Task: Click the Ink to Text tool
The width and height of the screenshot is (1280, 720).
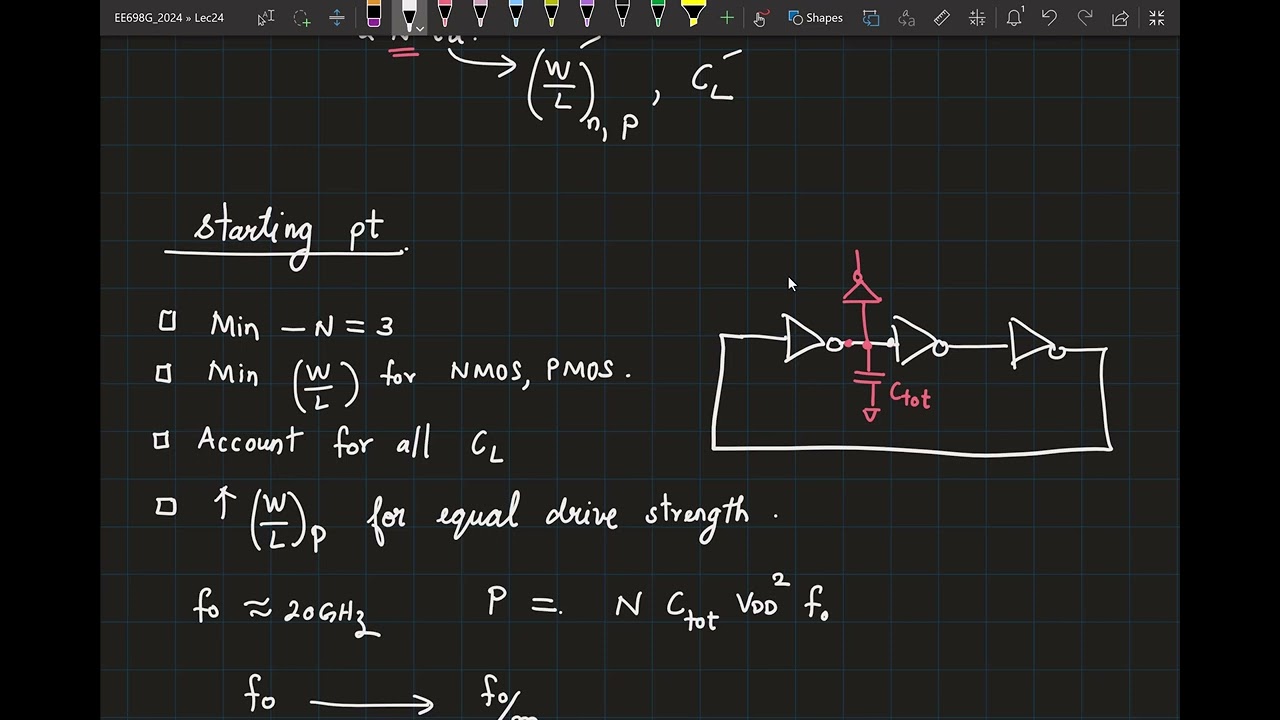Action: (x=907, y=18)
